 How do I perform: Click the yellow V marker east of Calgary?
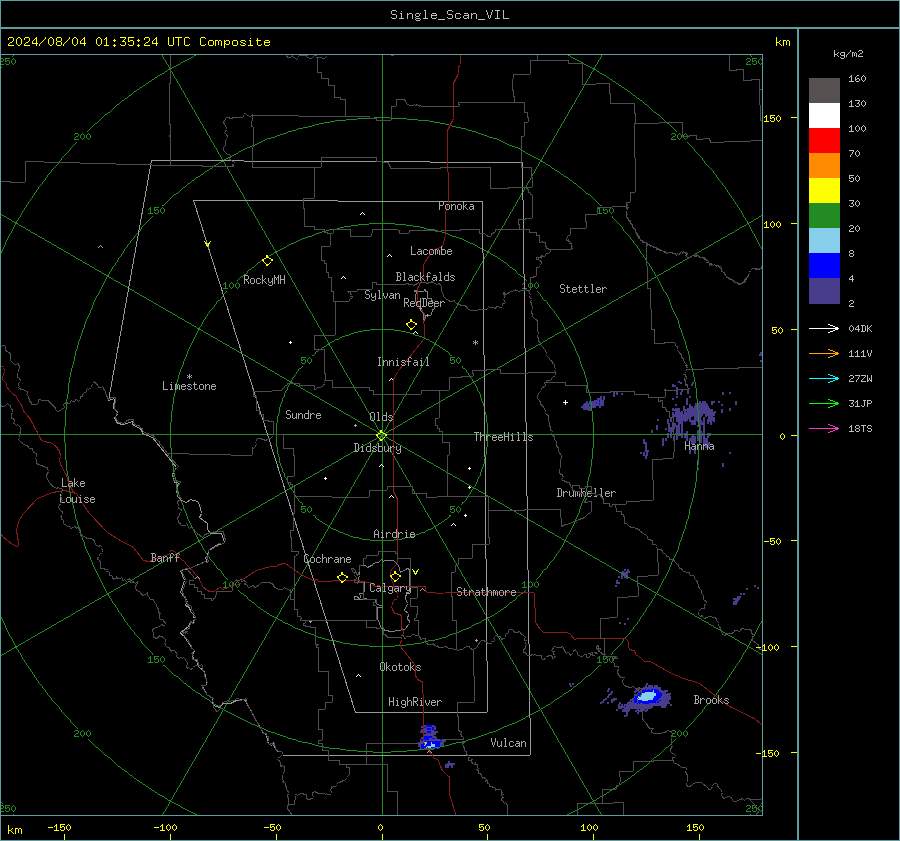pos(416,572)
